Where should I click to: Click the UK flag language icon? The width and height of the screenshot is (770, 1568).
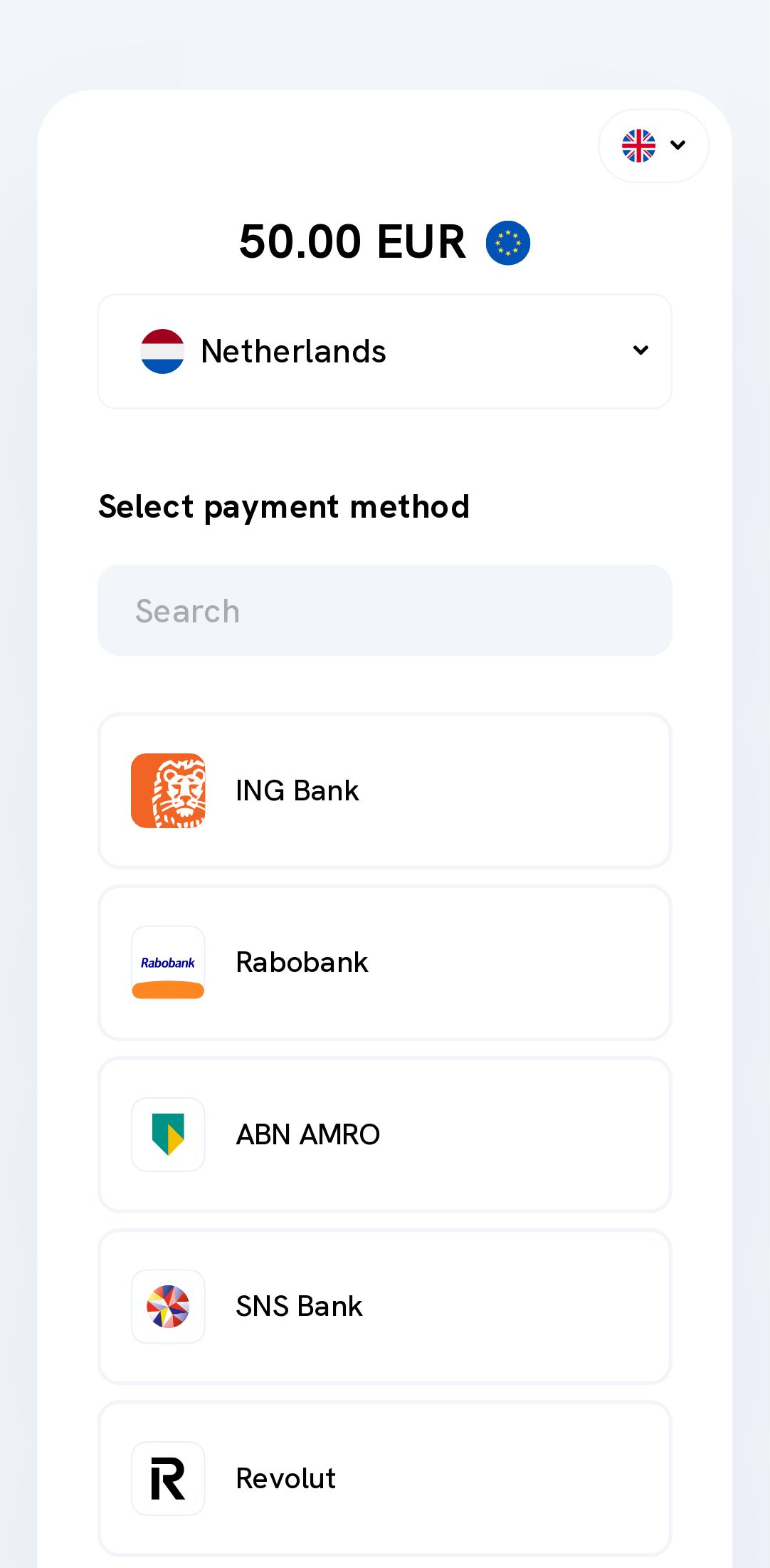(638, 145)
